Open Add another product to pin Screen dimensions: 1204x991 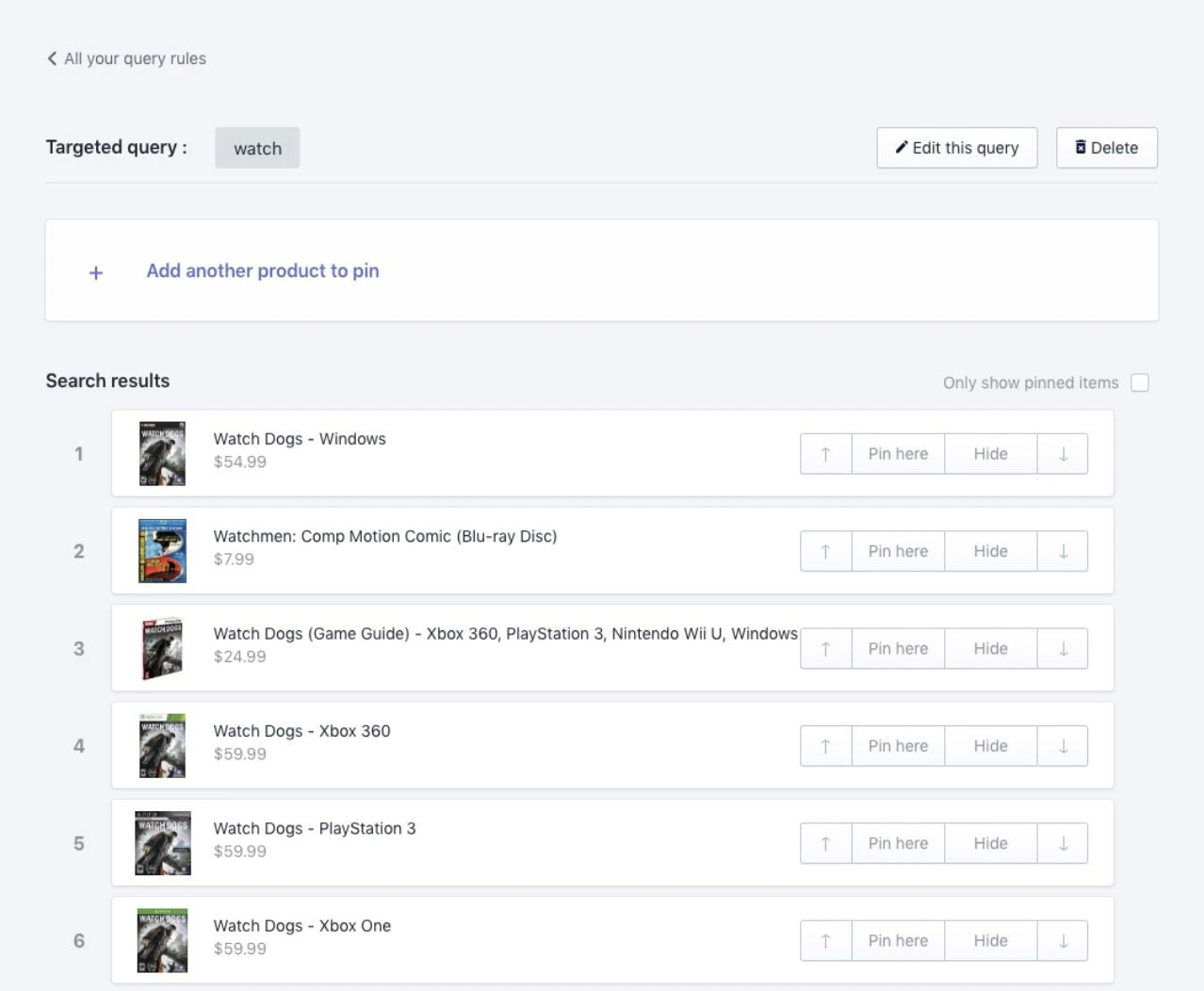click(x=263, y=270)
